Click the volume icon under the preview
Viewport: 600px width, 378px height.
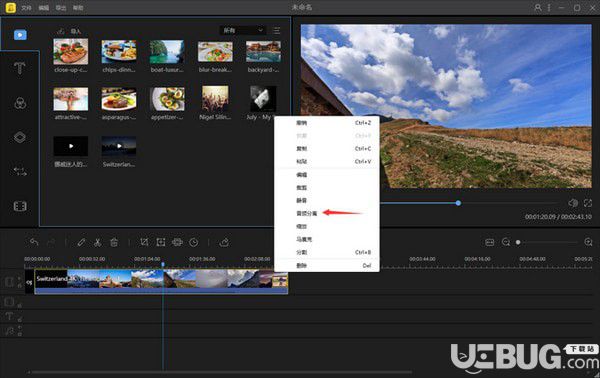[573, 203]
